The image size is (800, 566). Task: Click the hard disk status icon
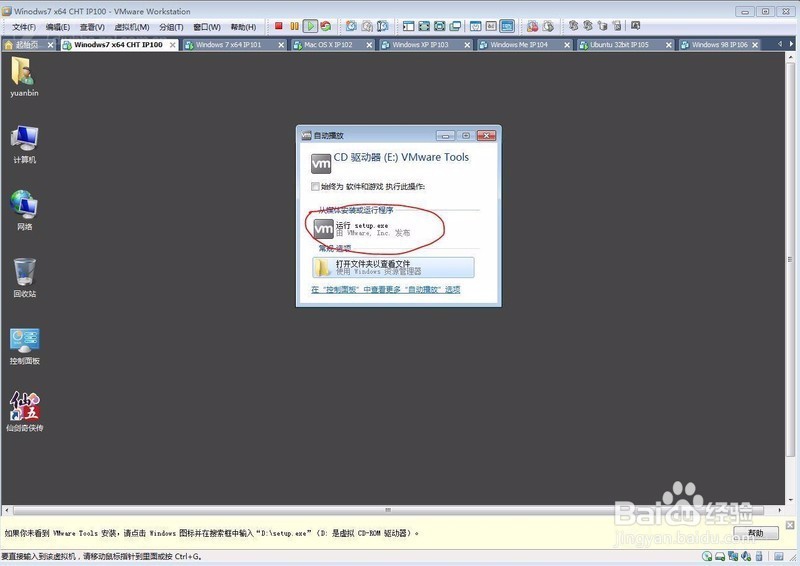(720, 556)
